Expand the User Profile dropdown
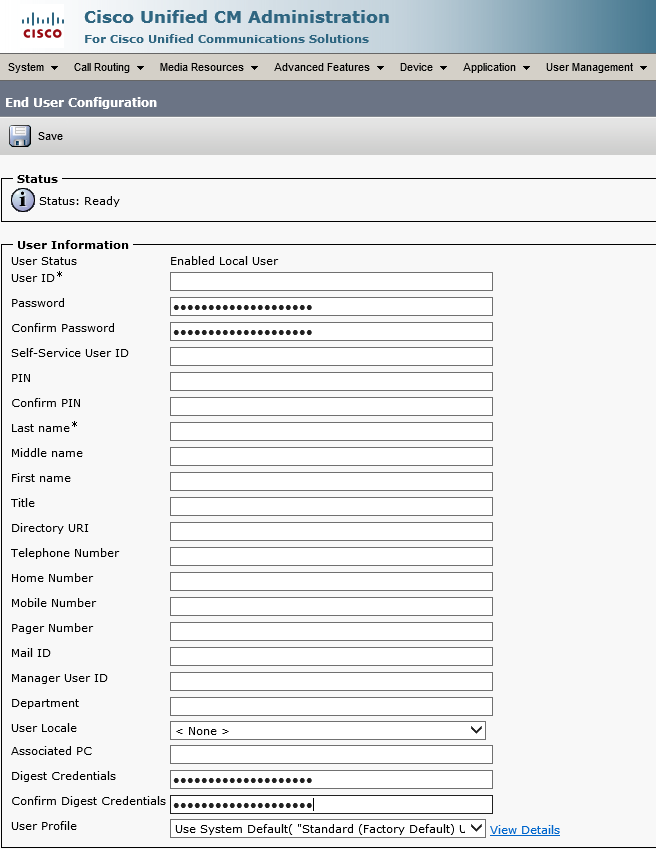The width and height of the screenshot is (656, 849). click(x=327, y=828)
